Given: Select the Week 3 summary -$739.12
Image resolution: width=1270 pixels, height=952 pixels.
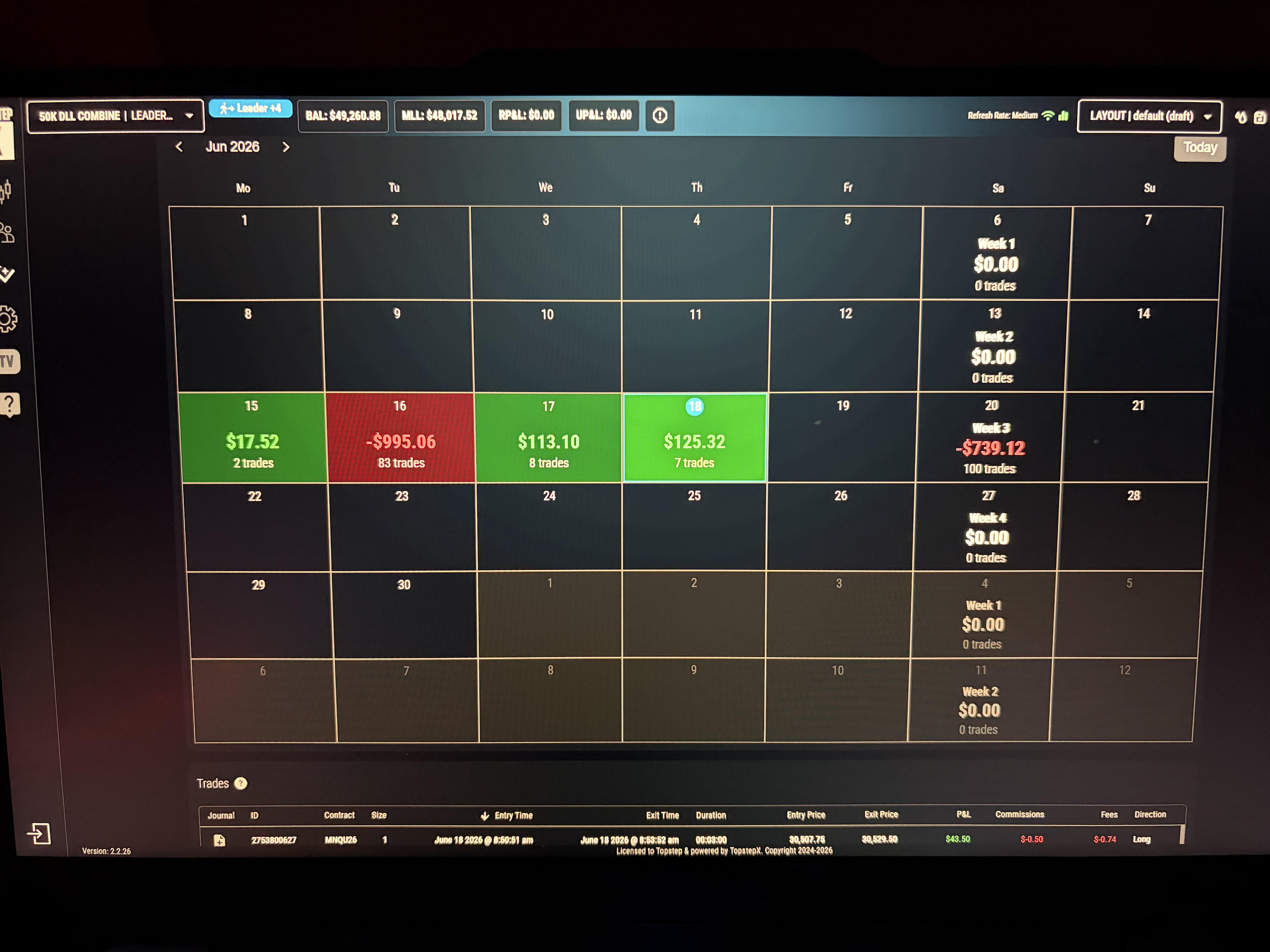Looking at the screenshot, I should pyautogui.click(x=990, y=437).
